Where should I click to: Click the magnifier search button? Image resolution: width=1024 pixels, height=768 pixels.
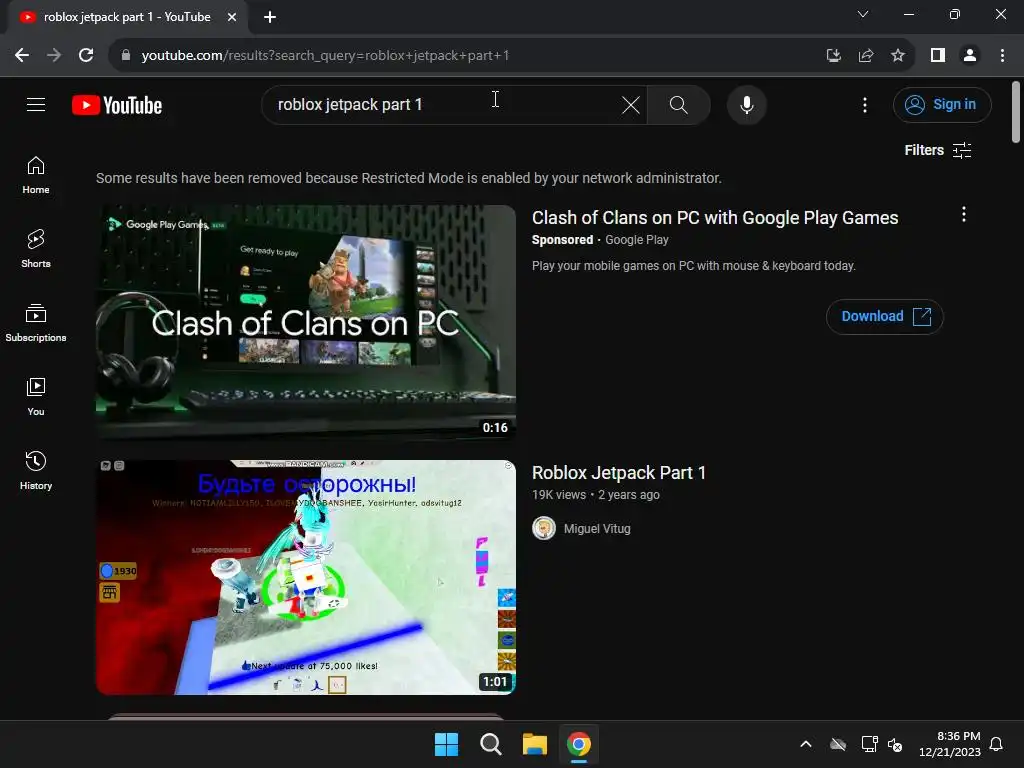679,105
